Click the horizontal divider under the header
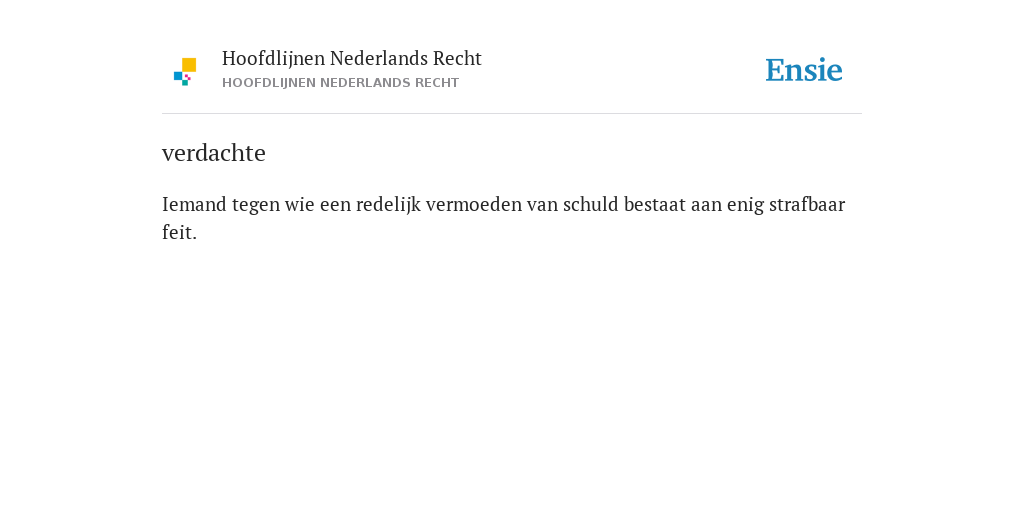The height and width of the screenshot is (512, 1024). pyautogui.click(x=512, y=114)
